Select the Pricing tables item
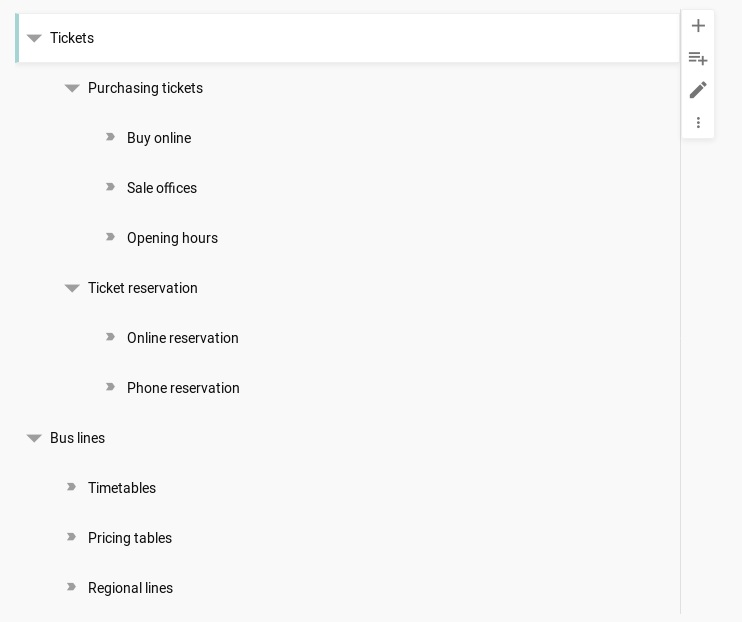Image resolution: width=742 pixels, height=622 pixels. (130, 538)
